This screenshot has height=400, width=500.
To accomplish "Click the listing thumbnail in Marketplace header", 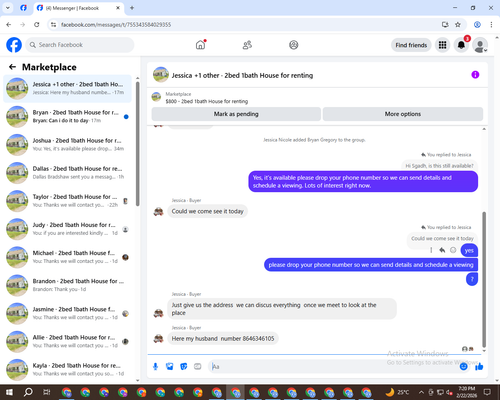I will (156, 97).
